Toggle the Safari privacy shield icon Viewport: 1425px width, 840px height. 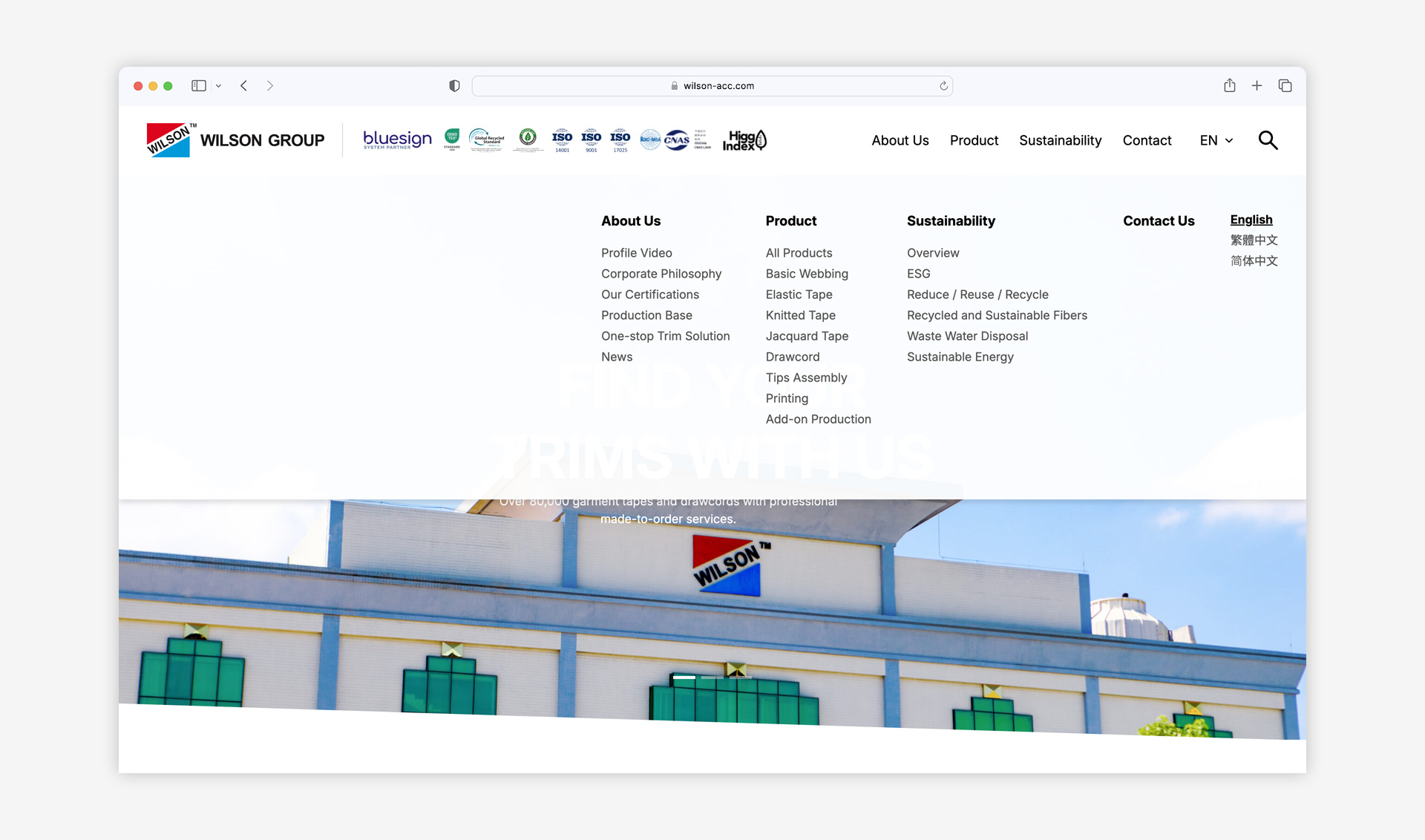(453, 85)
